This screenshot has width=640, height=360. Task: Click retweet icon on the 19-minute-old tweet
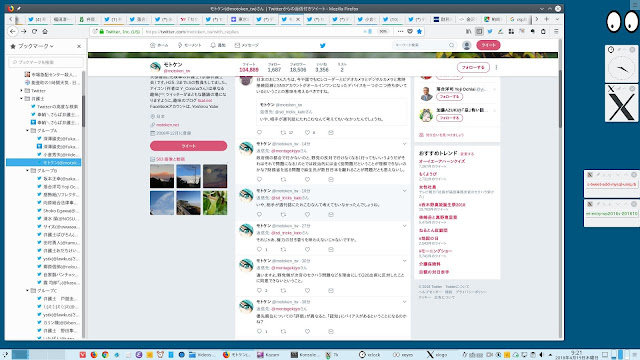[x=283, y=214]
